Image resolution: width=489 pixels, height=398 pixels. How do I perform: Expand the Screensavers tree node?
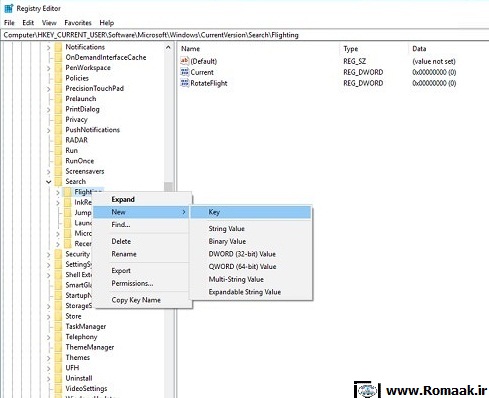49,172
